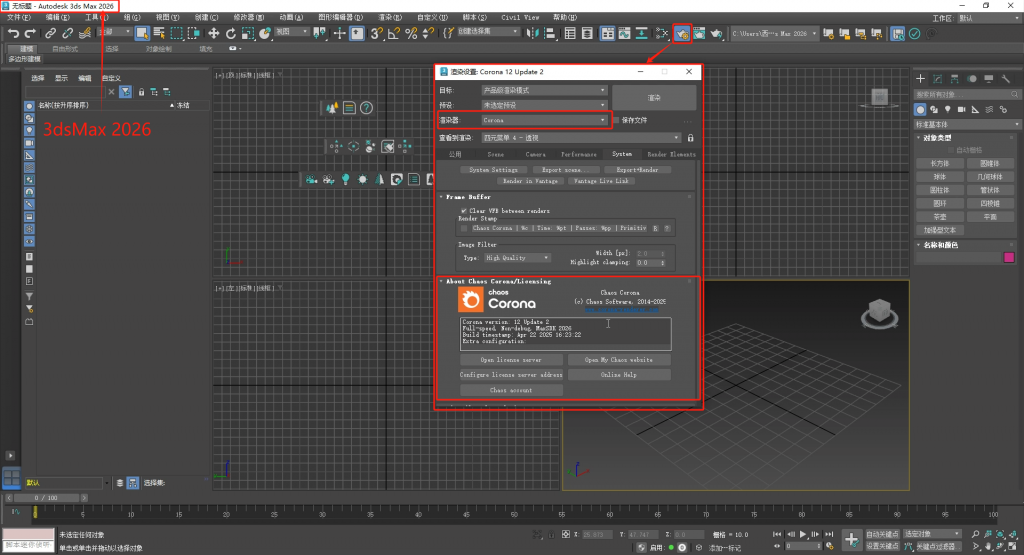Click the Align tool icon
Image resolution: width=1024 pixels, height=555 pixels.
pyautogui.click(x=549, y=33)
